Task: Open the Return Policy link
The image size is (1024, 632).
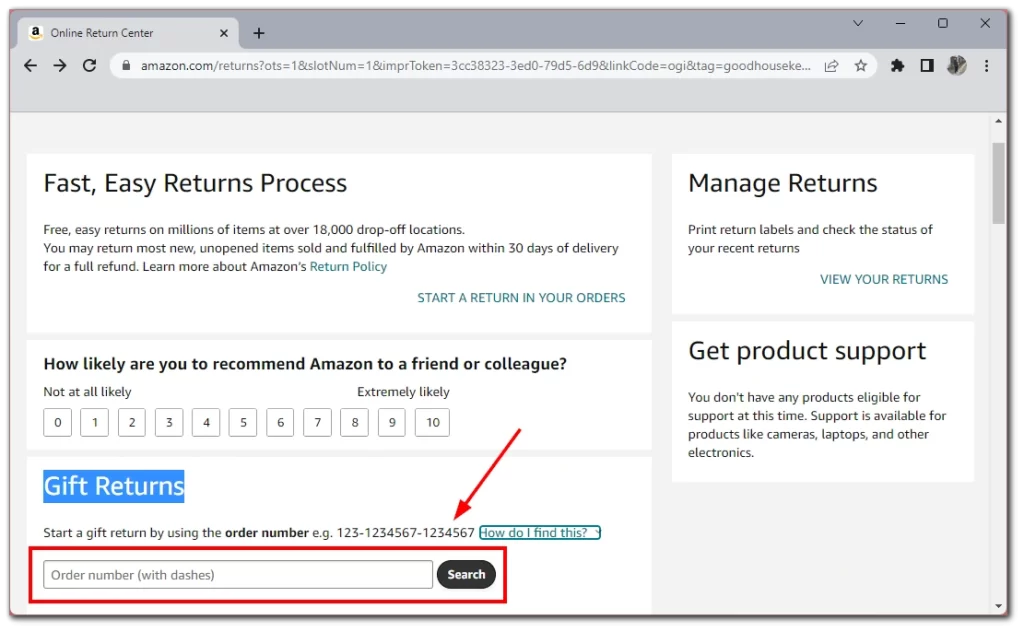Action: [x=348, y=267]
